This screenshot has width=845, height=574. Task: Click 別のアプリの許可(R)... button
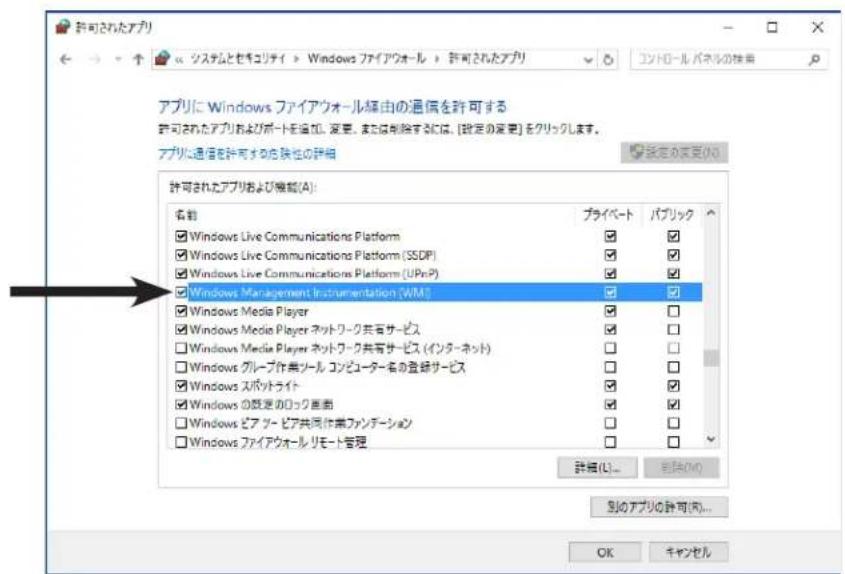click(x=659, y=507)
